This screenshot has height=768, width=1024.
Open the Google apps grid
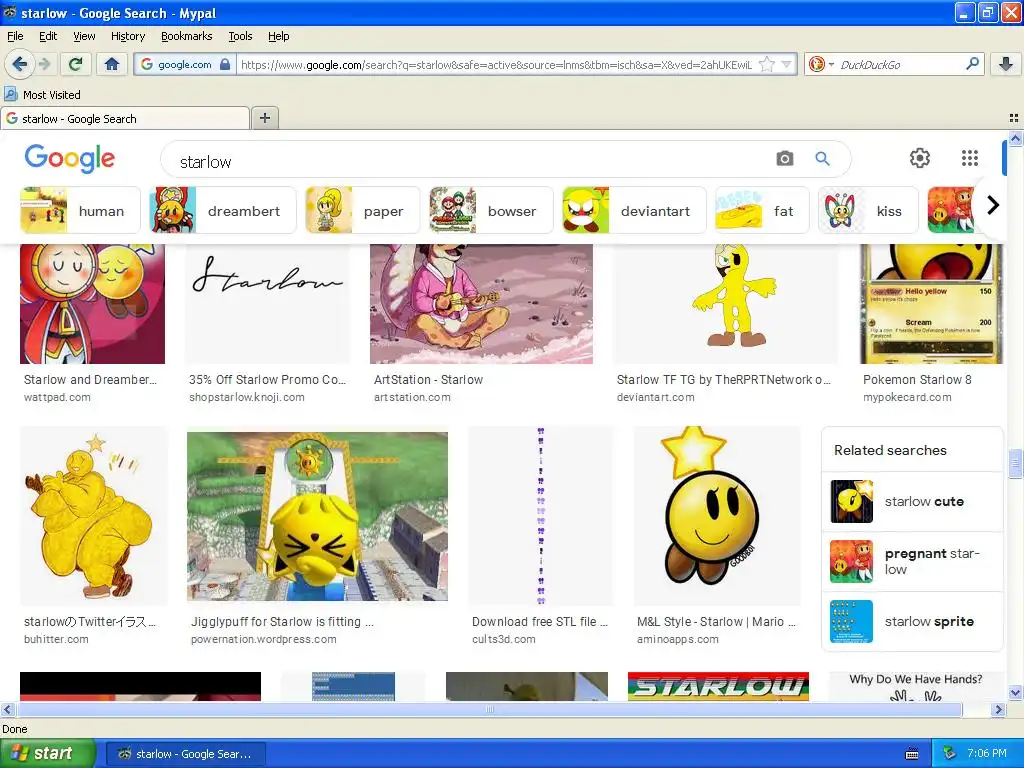click(x=970, y=157)
